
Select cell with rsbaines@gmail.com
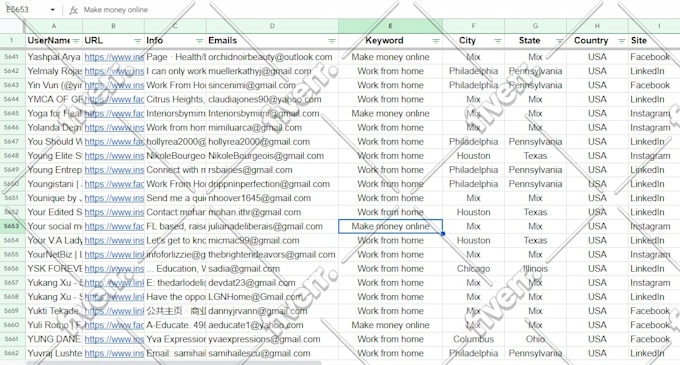tap(272, 170)
